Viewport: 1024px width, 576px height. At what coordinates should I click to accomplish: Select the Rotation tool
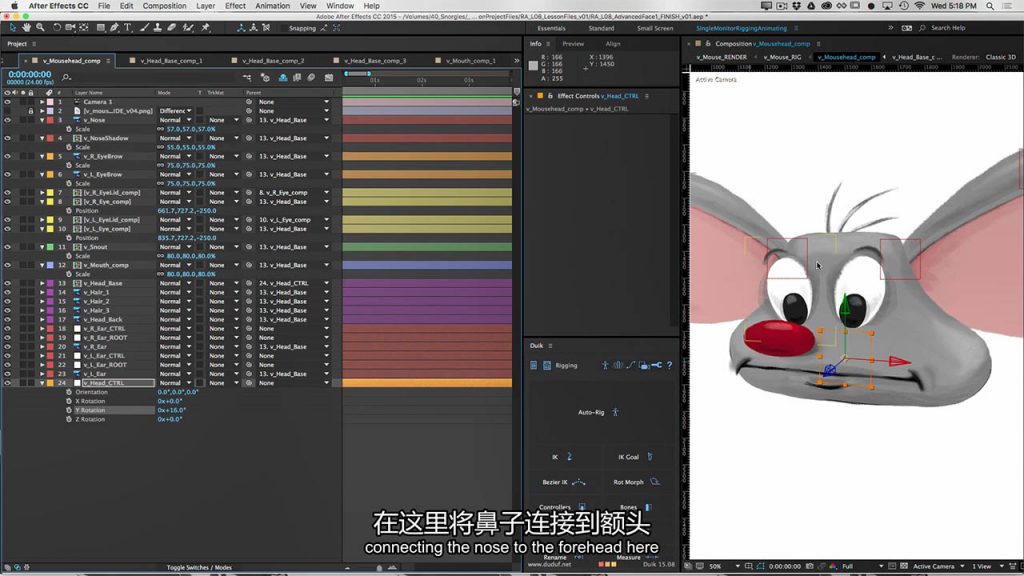(x=57, y=27)
